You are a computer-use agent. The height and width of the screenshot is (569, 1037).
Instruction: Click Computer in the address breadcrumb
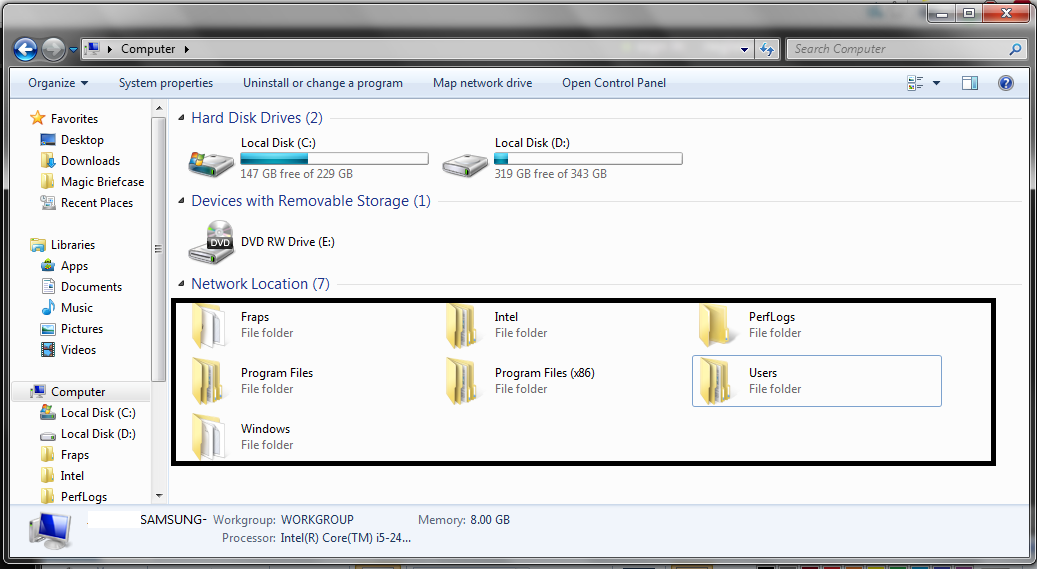coord(148,49)
